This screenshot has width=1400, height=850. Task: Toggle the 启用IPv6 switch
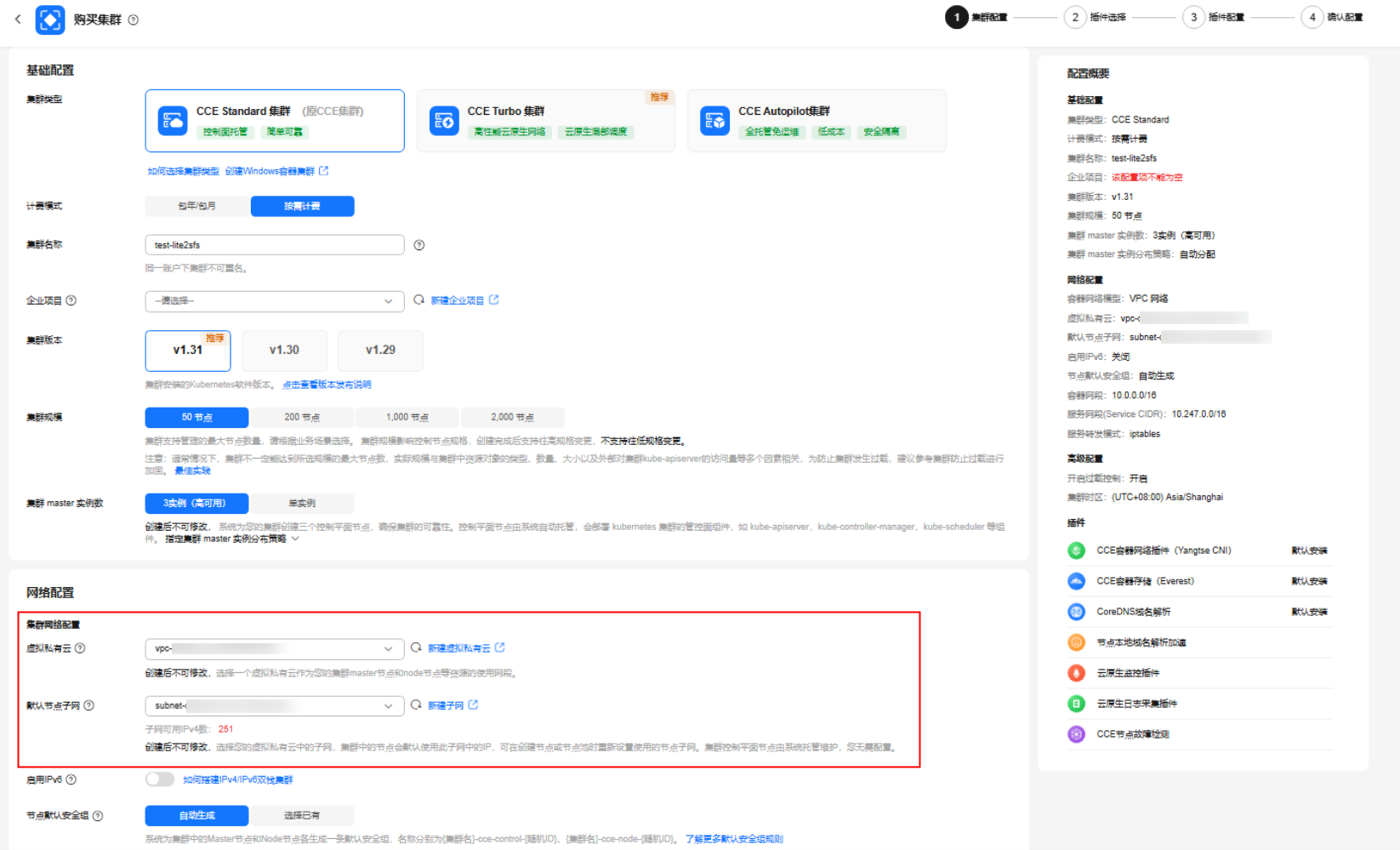point(159,779)
